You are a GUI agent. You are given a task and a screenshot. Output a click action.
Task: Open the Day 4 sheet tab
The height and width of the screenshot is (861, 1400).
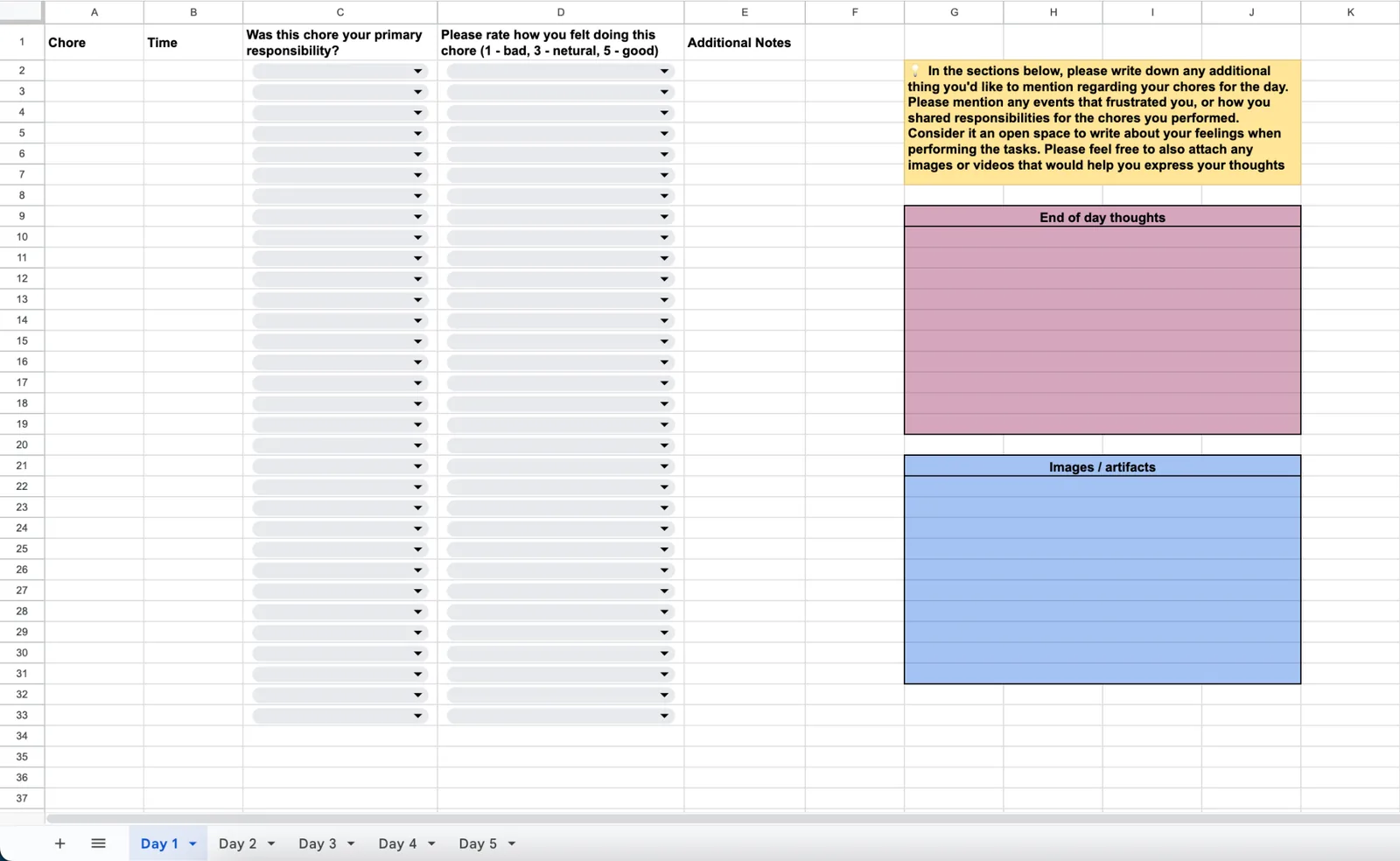pyautogui.click(x=397, y=843)
